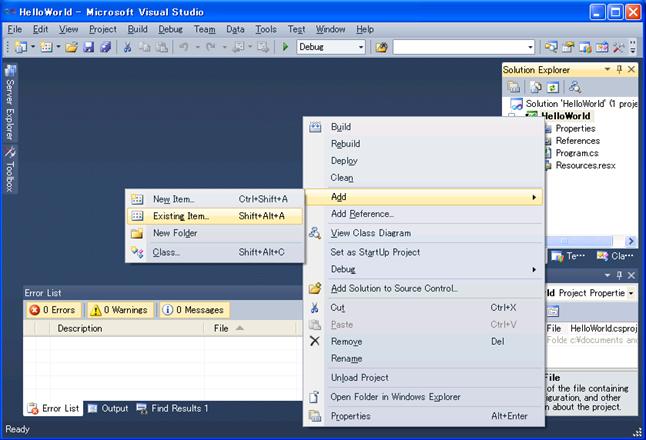This screenshot has width=646, height=440.
Task: Pin the Solution Explorer panel
Action: (x=619, y=69)
